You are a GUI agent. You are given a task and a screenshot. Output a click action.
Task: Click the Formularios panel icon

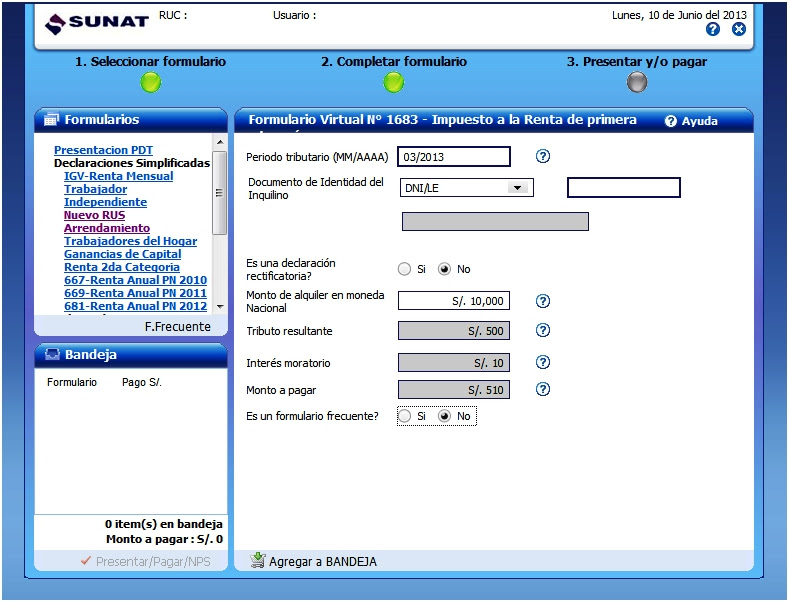click(x=51, y=119)
